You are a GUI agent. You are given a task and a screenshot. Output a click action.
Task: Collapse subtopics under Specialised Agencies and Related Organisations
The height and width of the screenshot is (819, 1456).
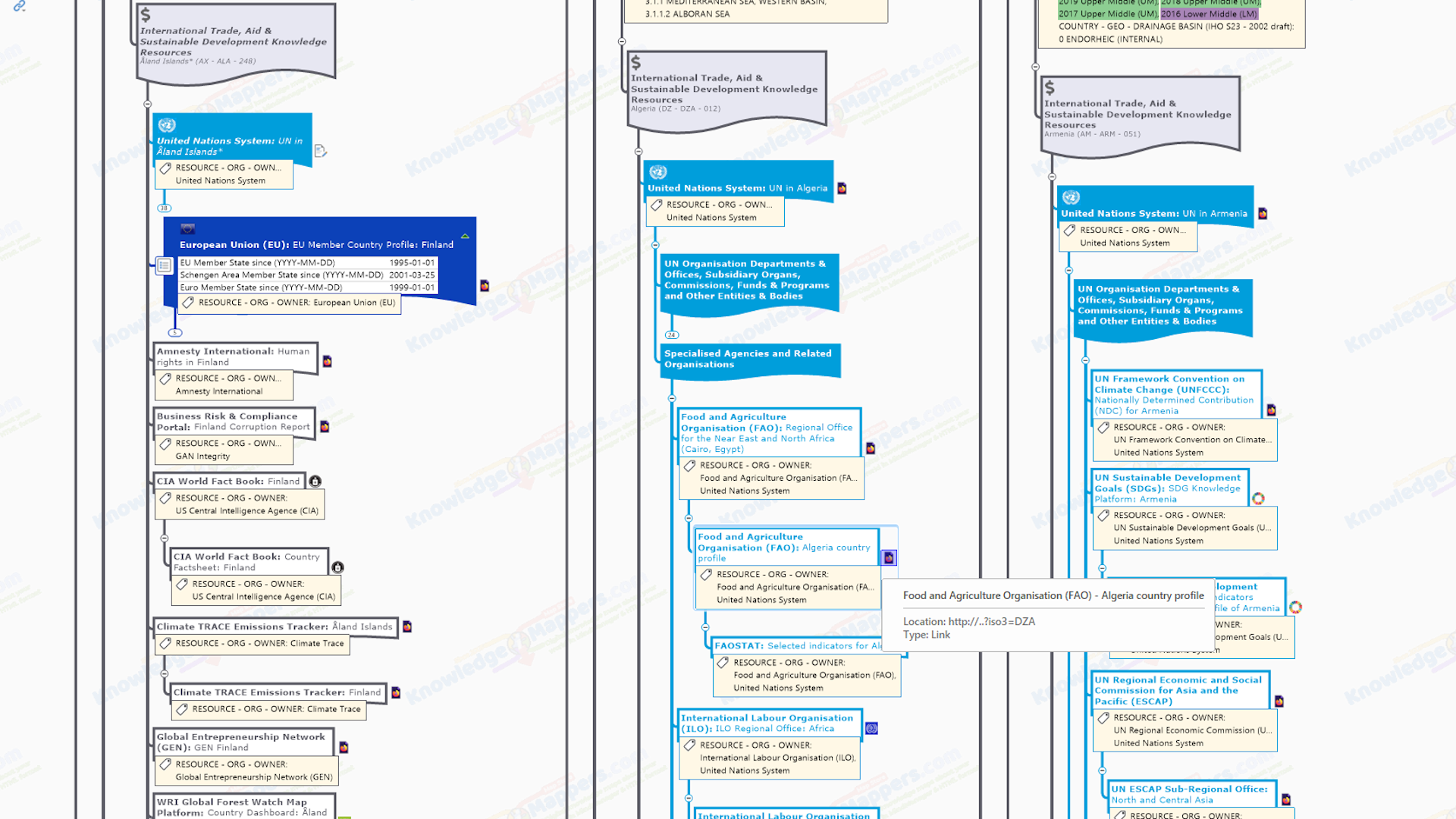pos(672,398)
